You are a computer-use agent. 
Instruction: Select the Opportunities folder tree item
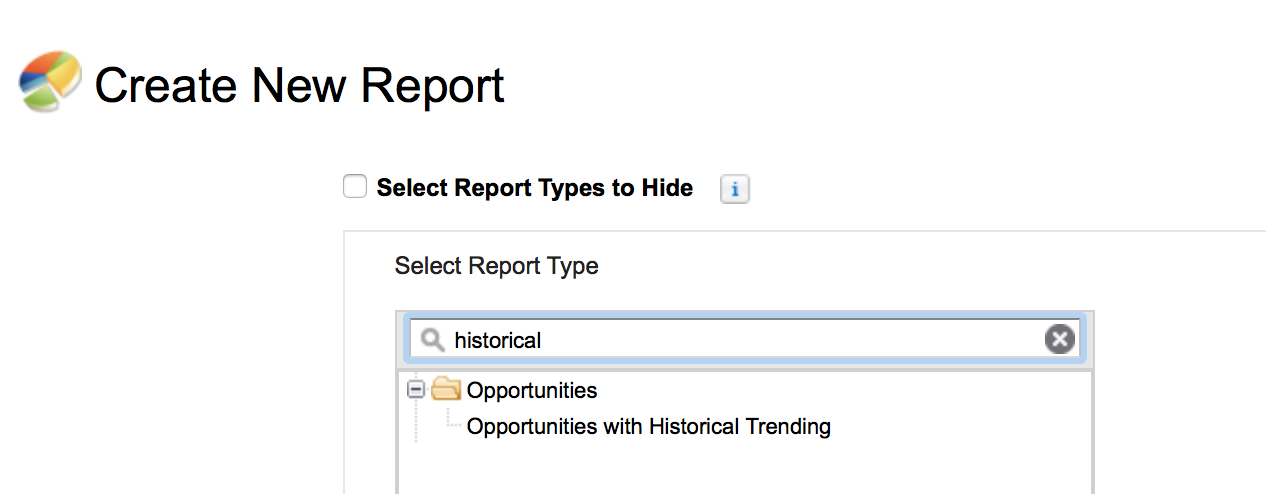532,390
